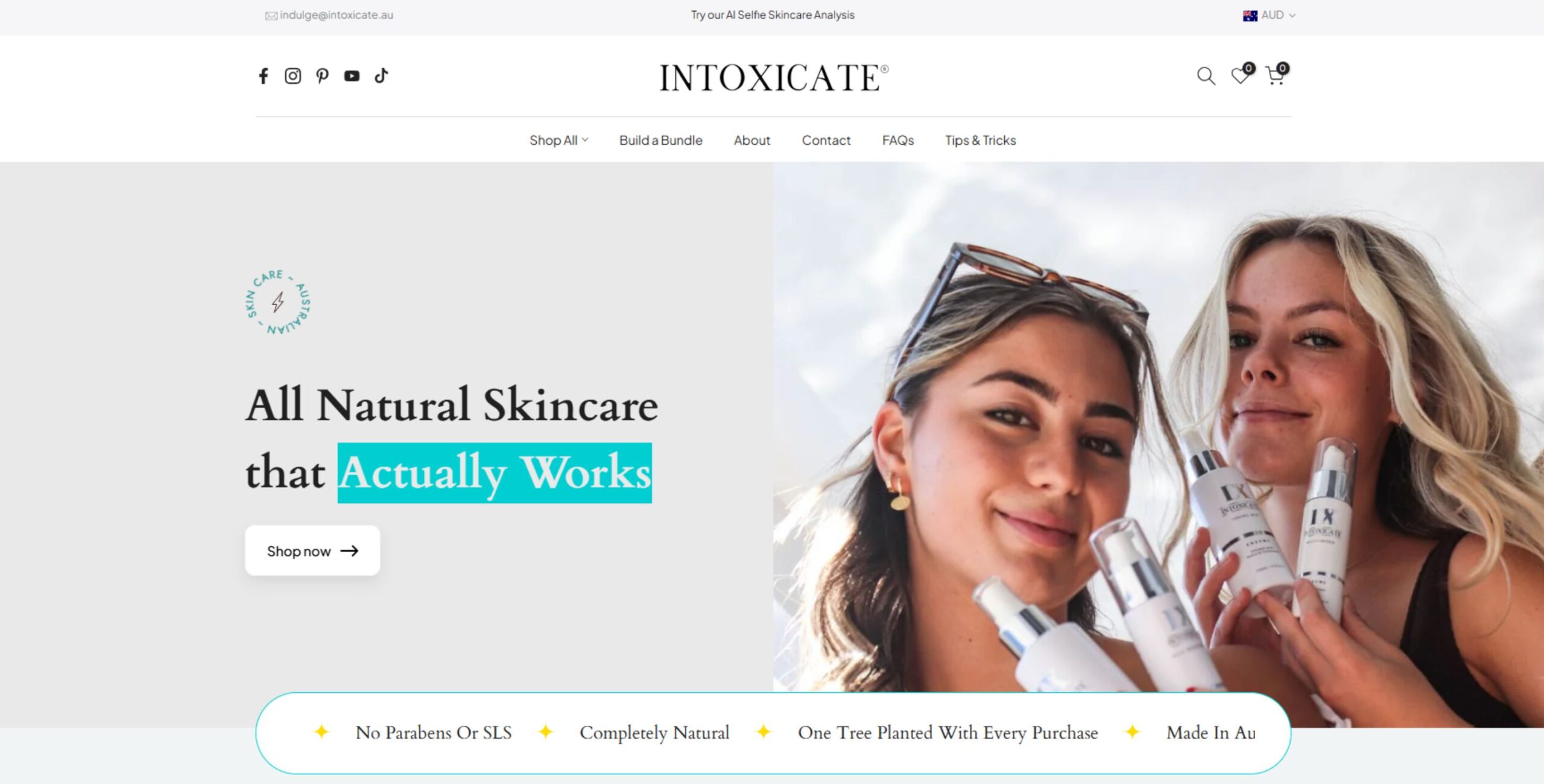Click the Shop now button

[312, 551]
